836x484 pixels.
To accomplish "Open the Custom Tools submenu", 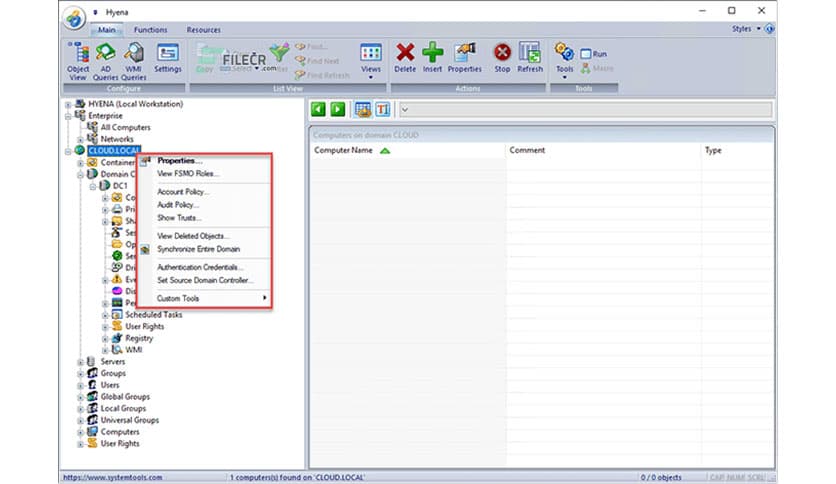I will pyautogui.click(x=204, y=299).
